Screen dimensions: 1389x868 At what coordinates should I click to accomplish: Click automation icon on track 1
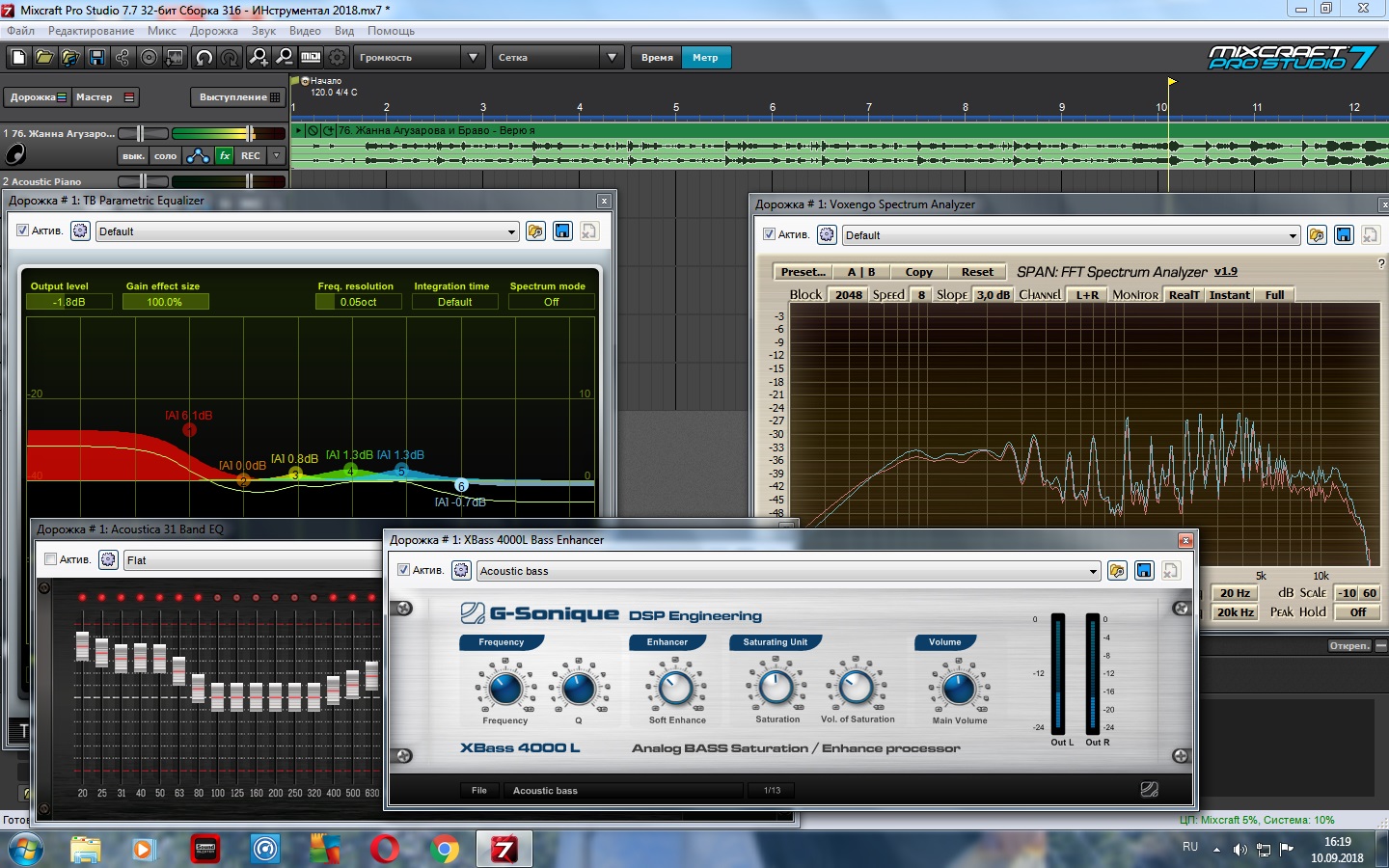click(198, 155)
